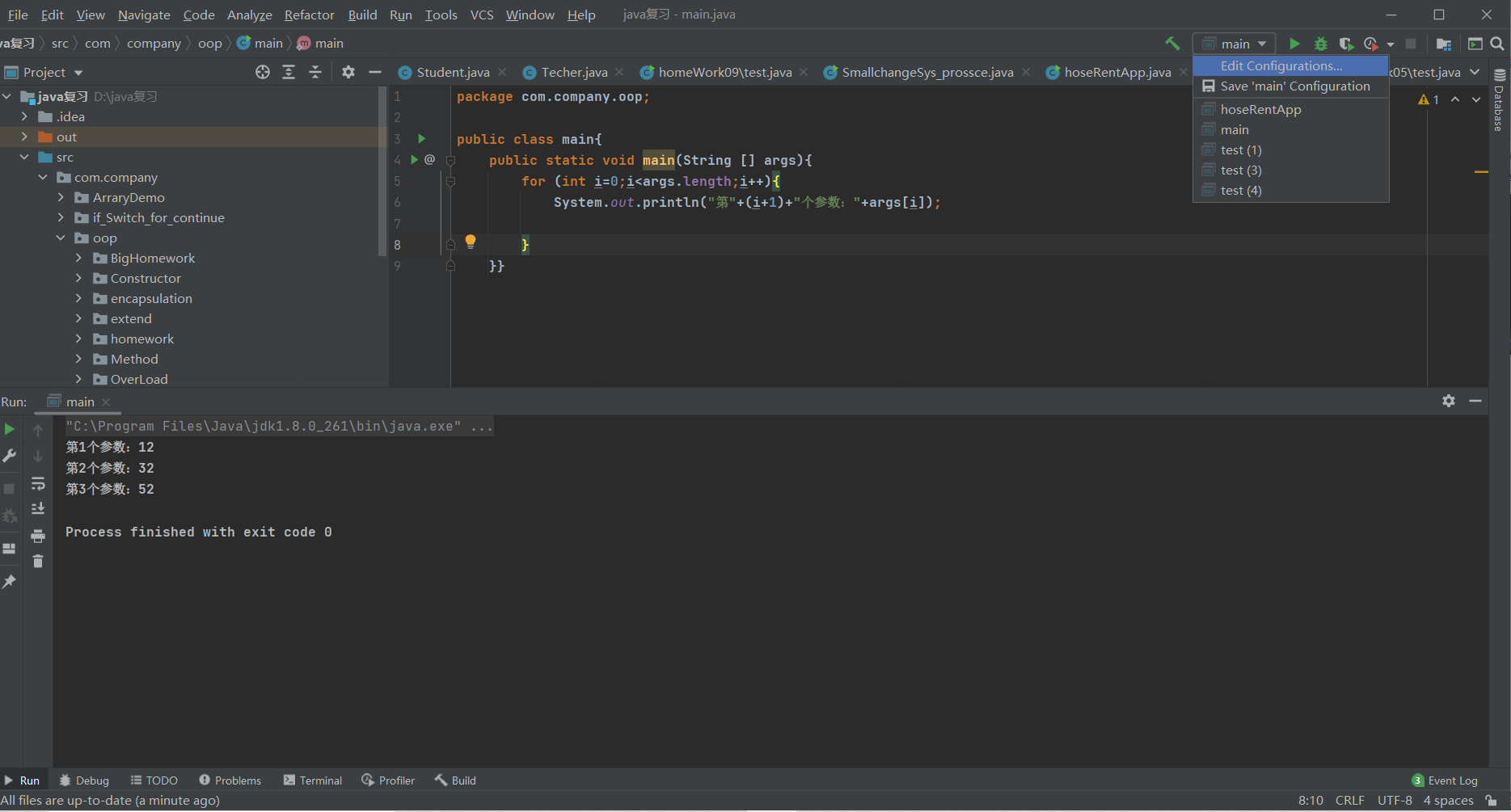The image size is (1511, 812).
Task: Click 4 spaces indent setting
Action: (1449, 801)
